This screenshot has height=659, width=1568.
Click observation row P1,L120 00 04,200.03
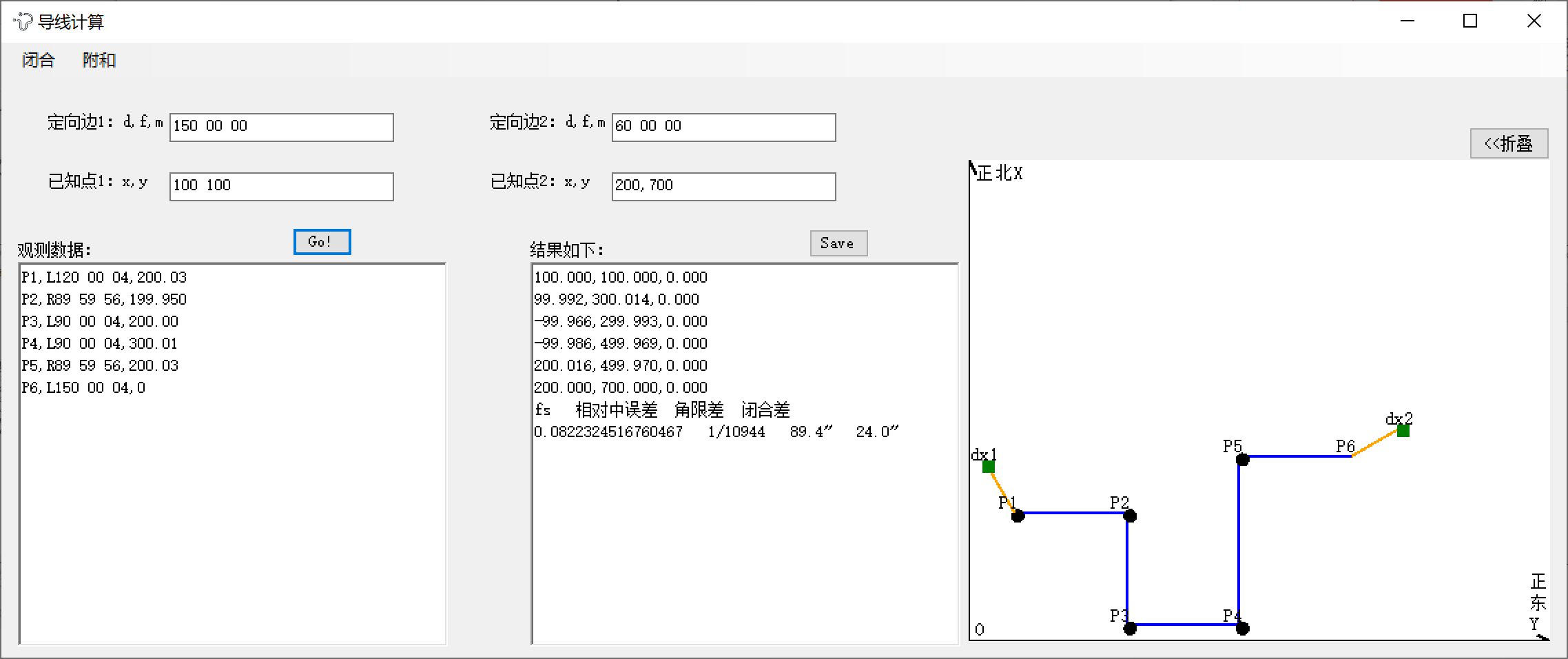pyautogui.click(x=104, y=277)
